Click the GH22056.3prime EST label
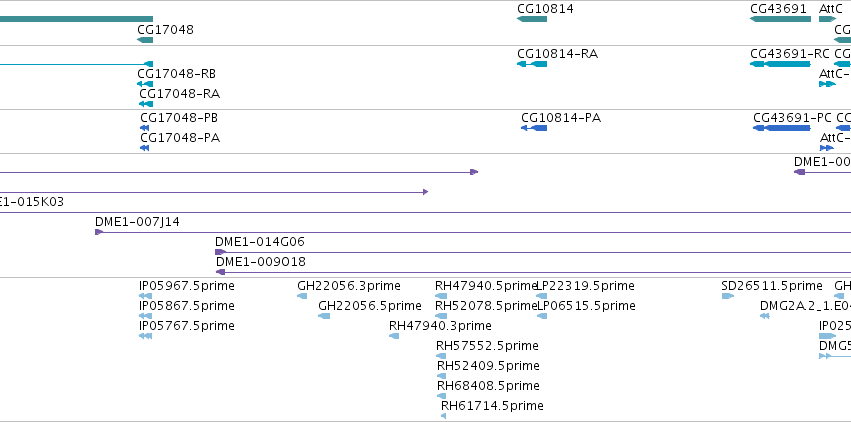 (x=349, y=286)
